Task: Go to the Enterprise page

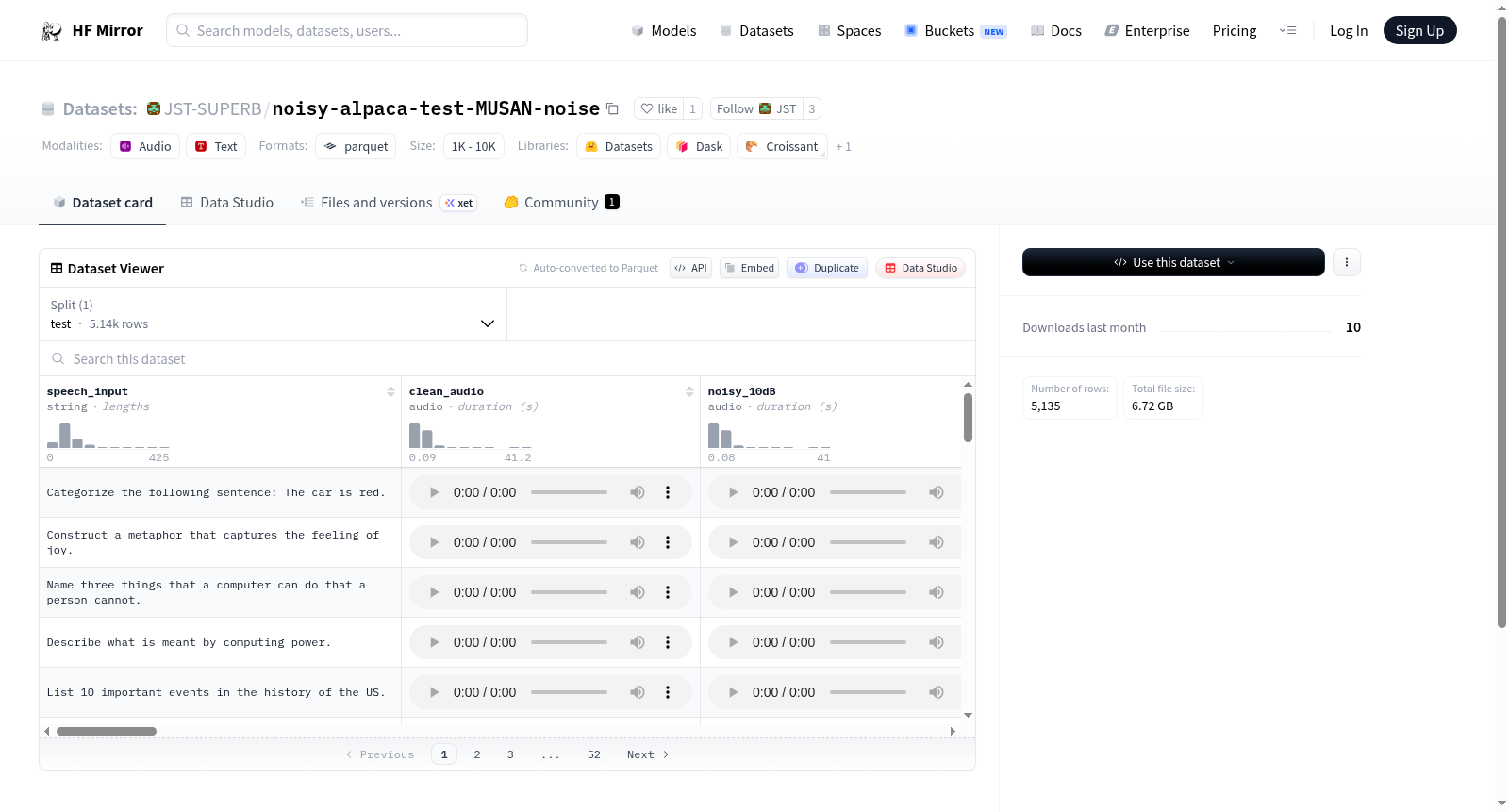Action: 1148,31
